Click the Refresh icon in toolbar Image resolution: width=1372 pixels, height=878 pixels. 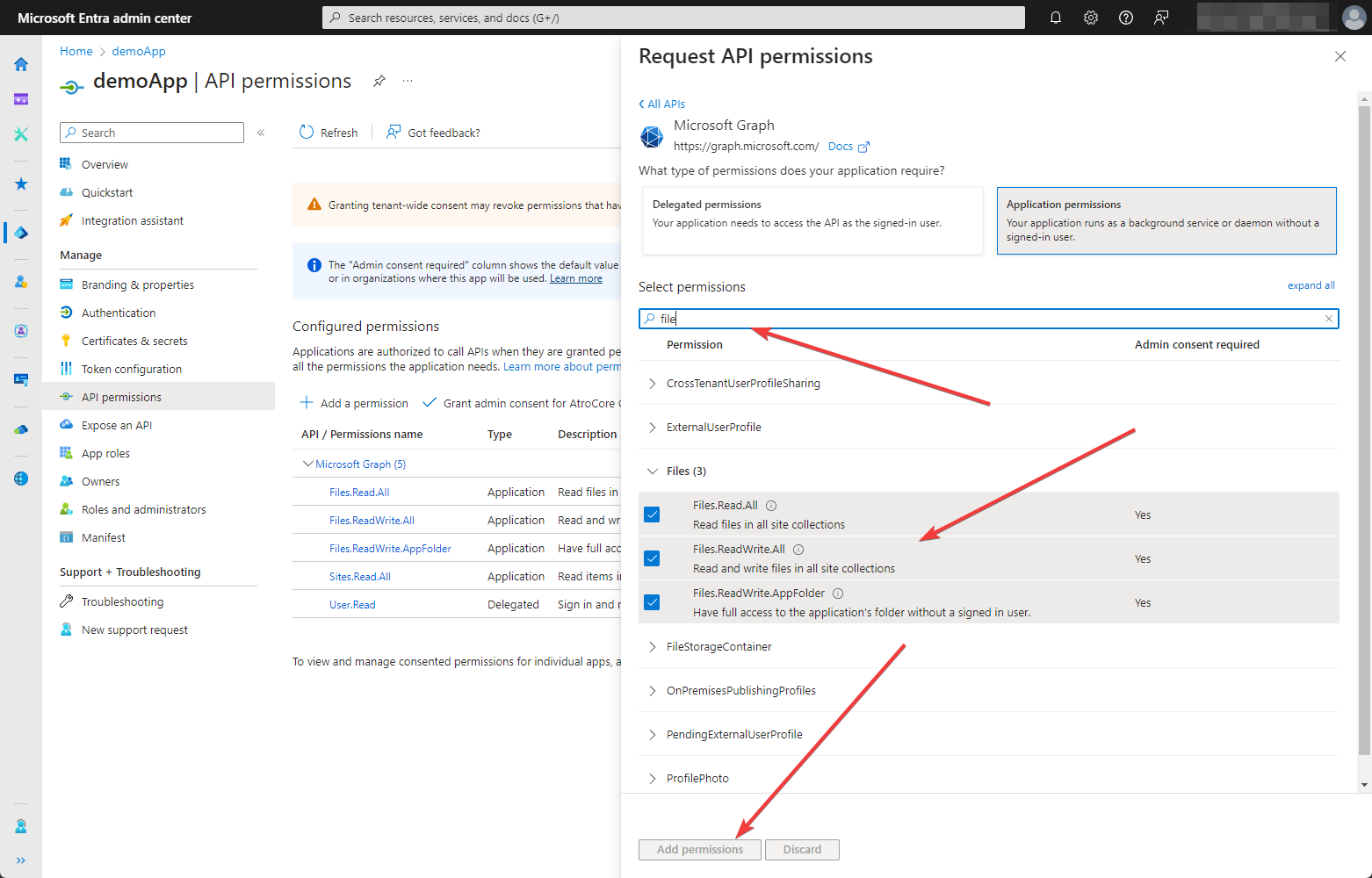tap(307, 133)
